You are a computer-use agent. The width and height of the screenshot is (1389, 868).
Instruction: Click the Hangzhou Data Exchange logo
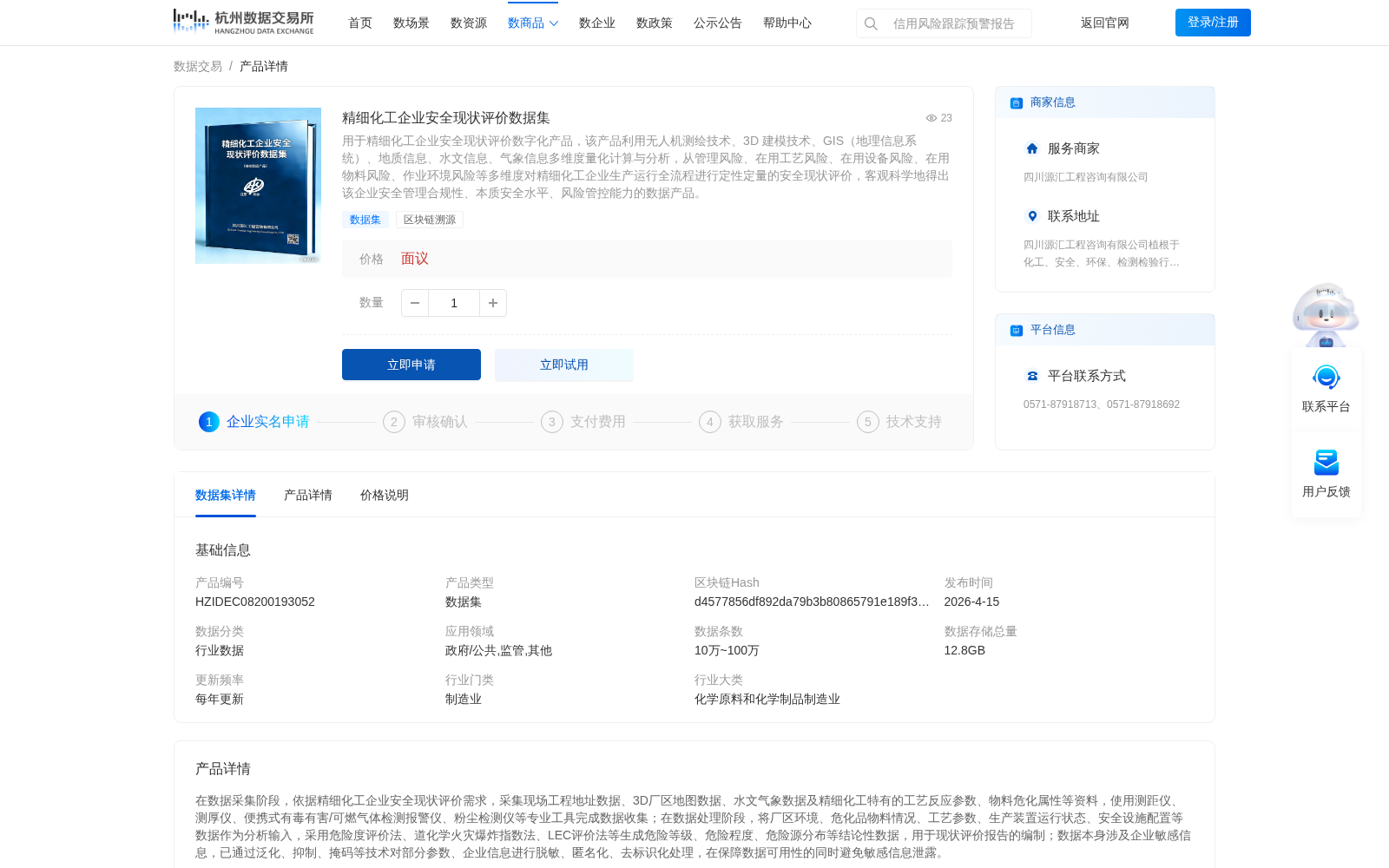click(x=243, y=22)
